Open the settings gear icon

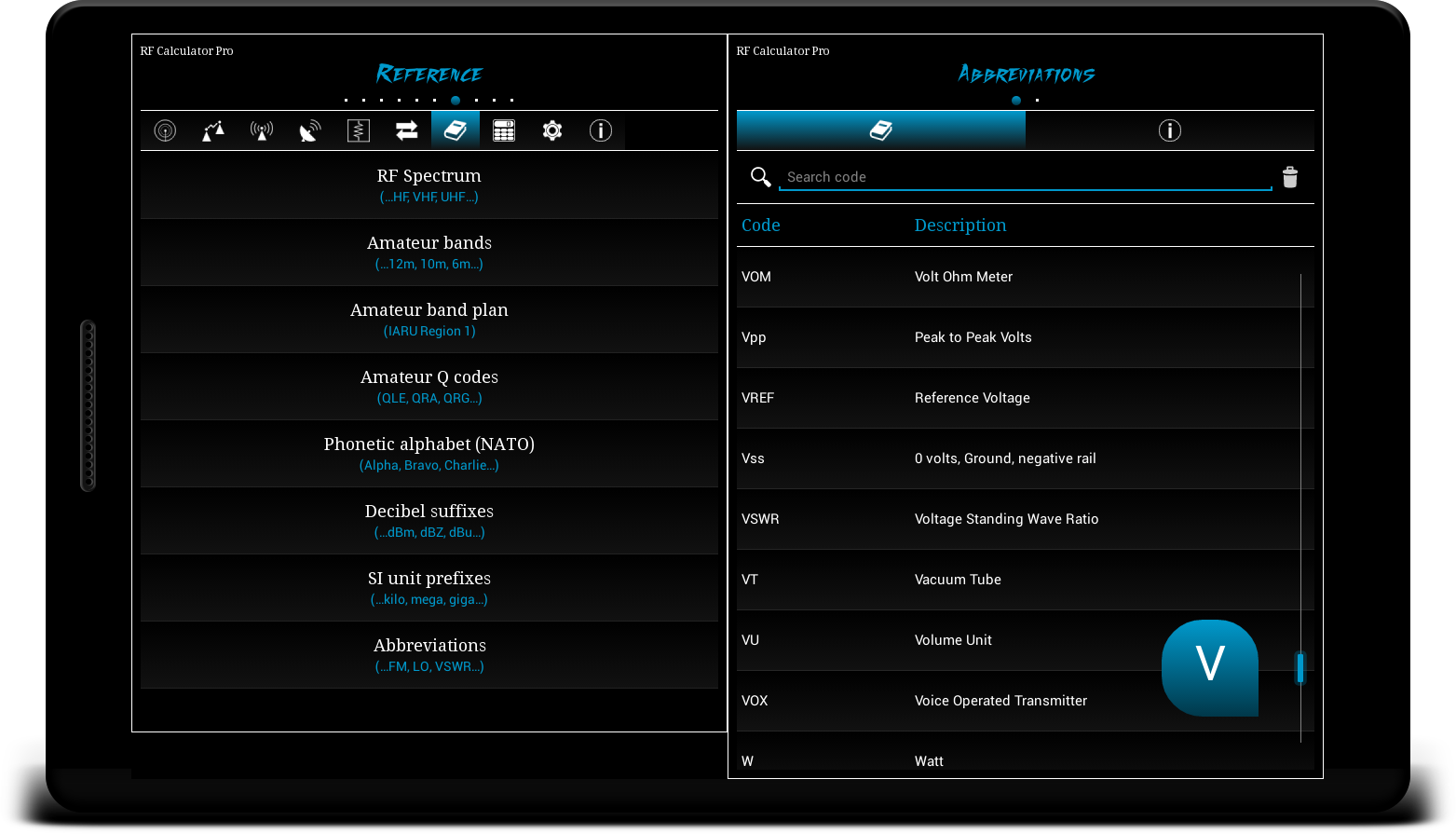point(552,130)
